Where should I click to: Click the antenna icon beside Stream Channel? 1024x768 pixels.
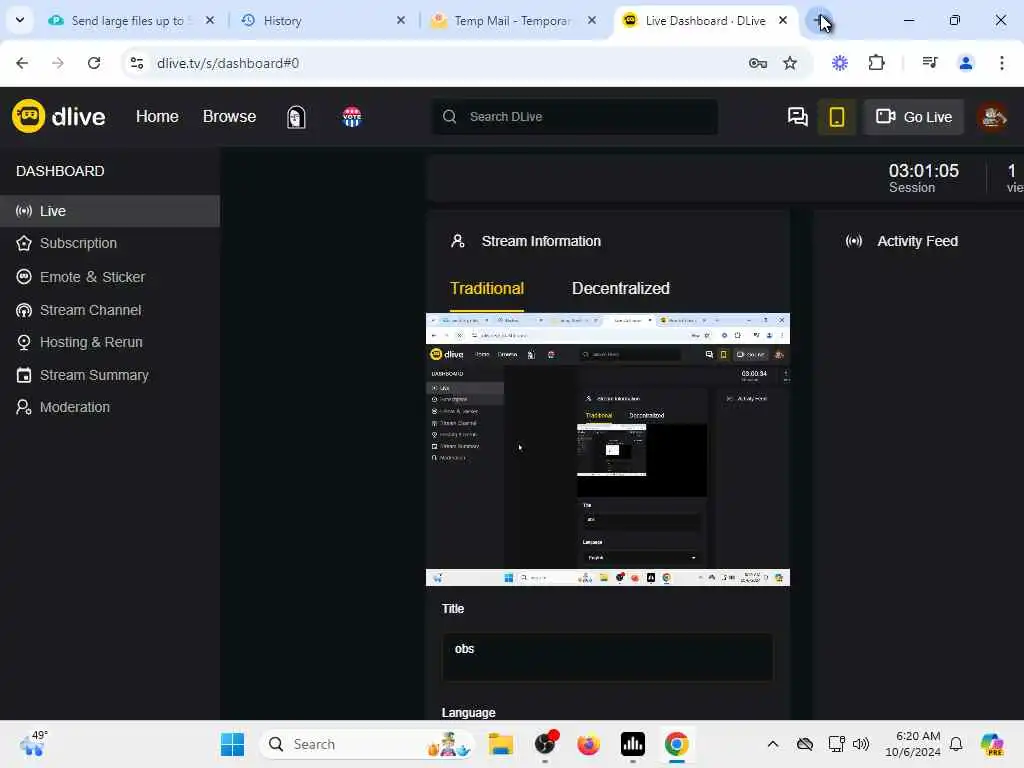click(24, 310)
